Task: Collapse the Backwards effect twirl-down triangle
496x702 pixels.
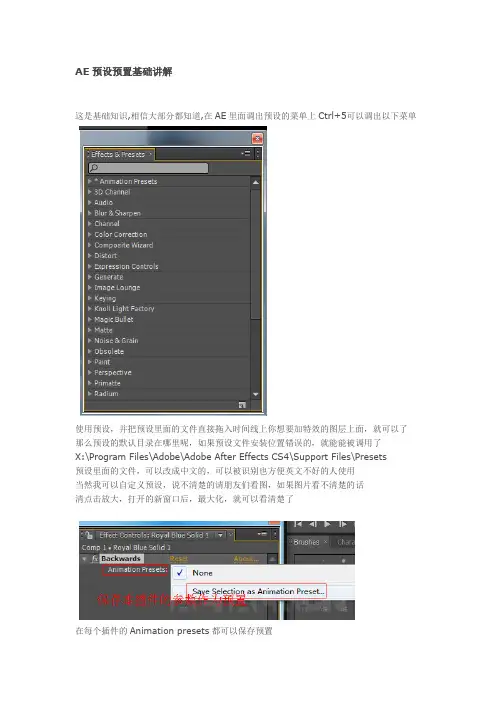Action: 84,559
